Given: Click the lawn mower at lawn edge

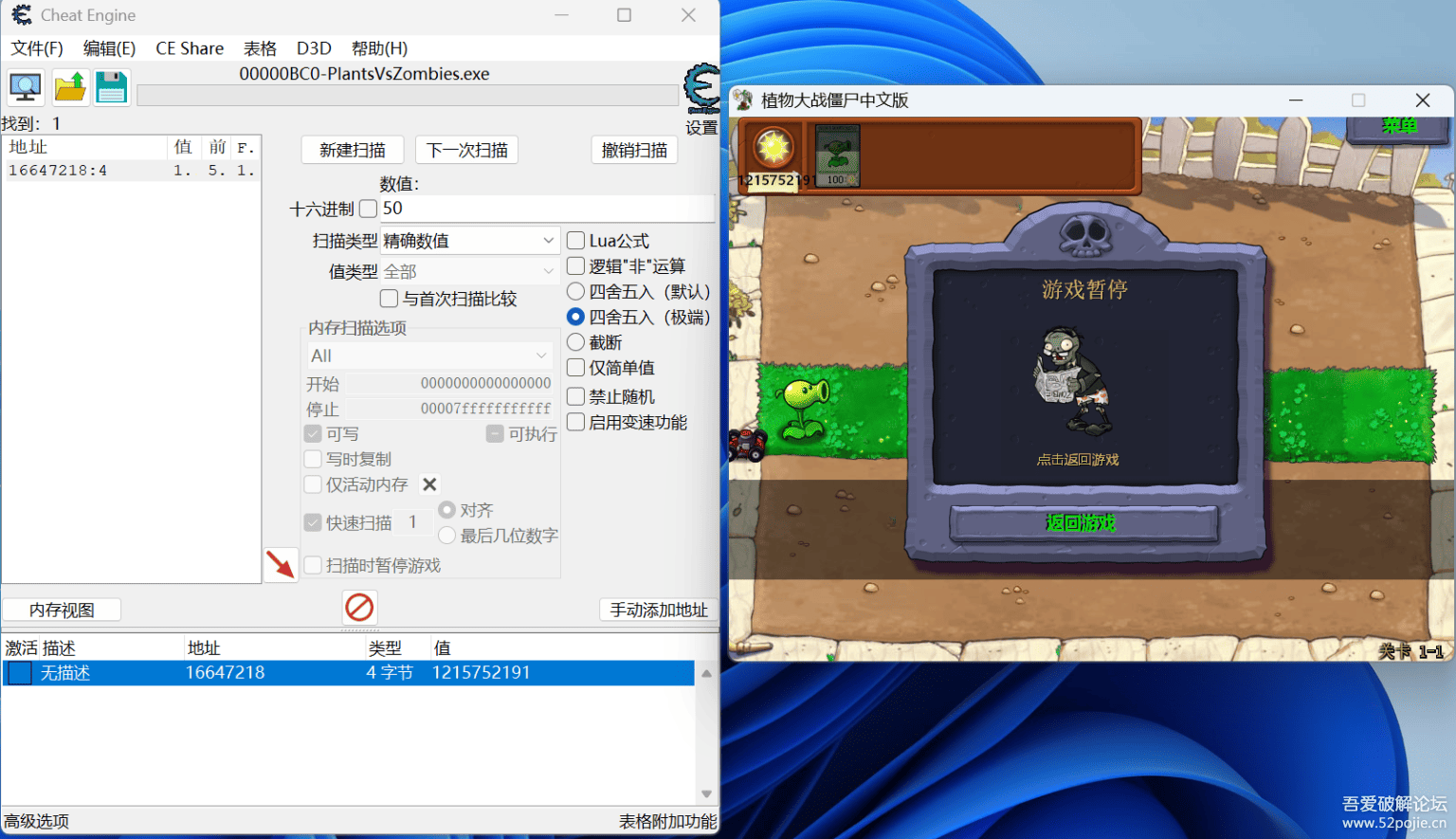Looking at the screenshot, I should 746,444.
